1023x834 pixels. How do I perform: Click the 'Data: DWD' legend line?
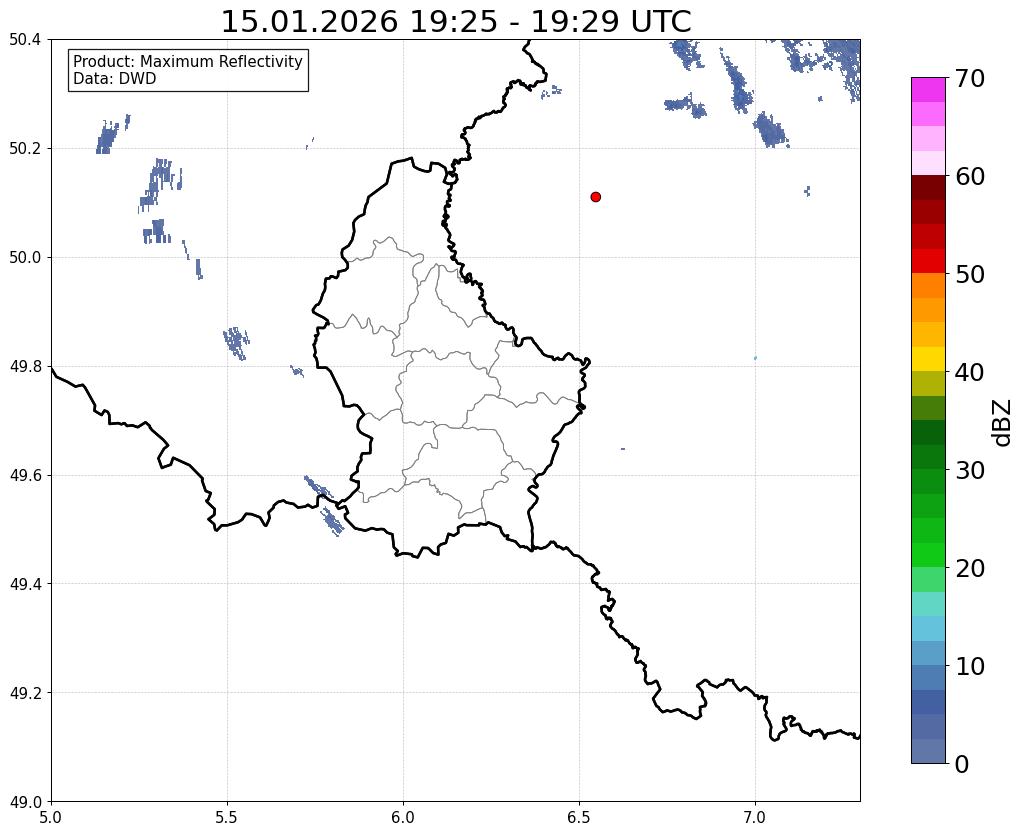115,79
